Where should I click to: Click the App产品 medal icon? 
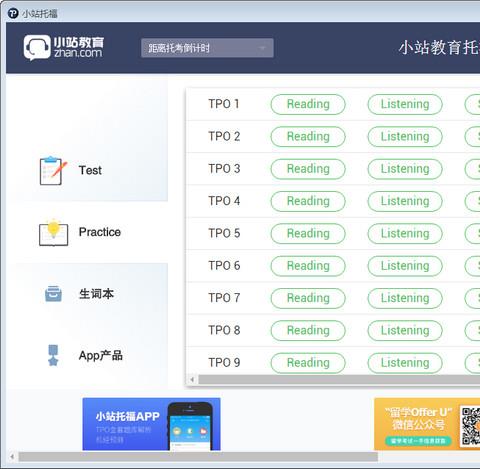[53, 355]
